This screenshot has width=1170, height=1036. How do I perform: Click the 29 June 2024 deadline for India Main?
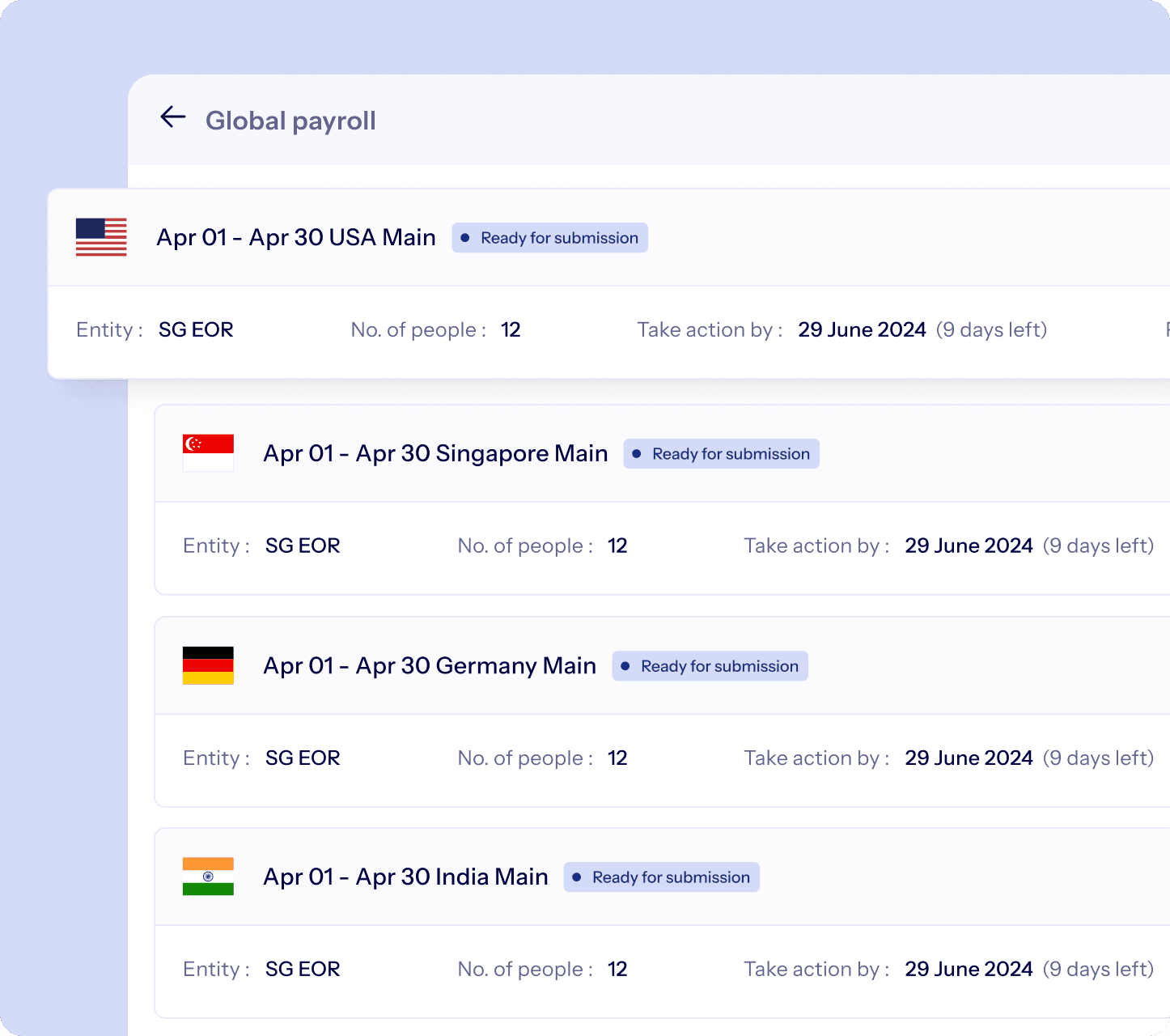click(969, 968)
